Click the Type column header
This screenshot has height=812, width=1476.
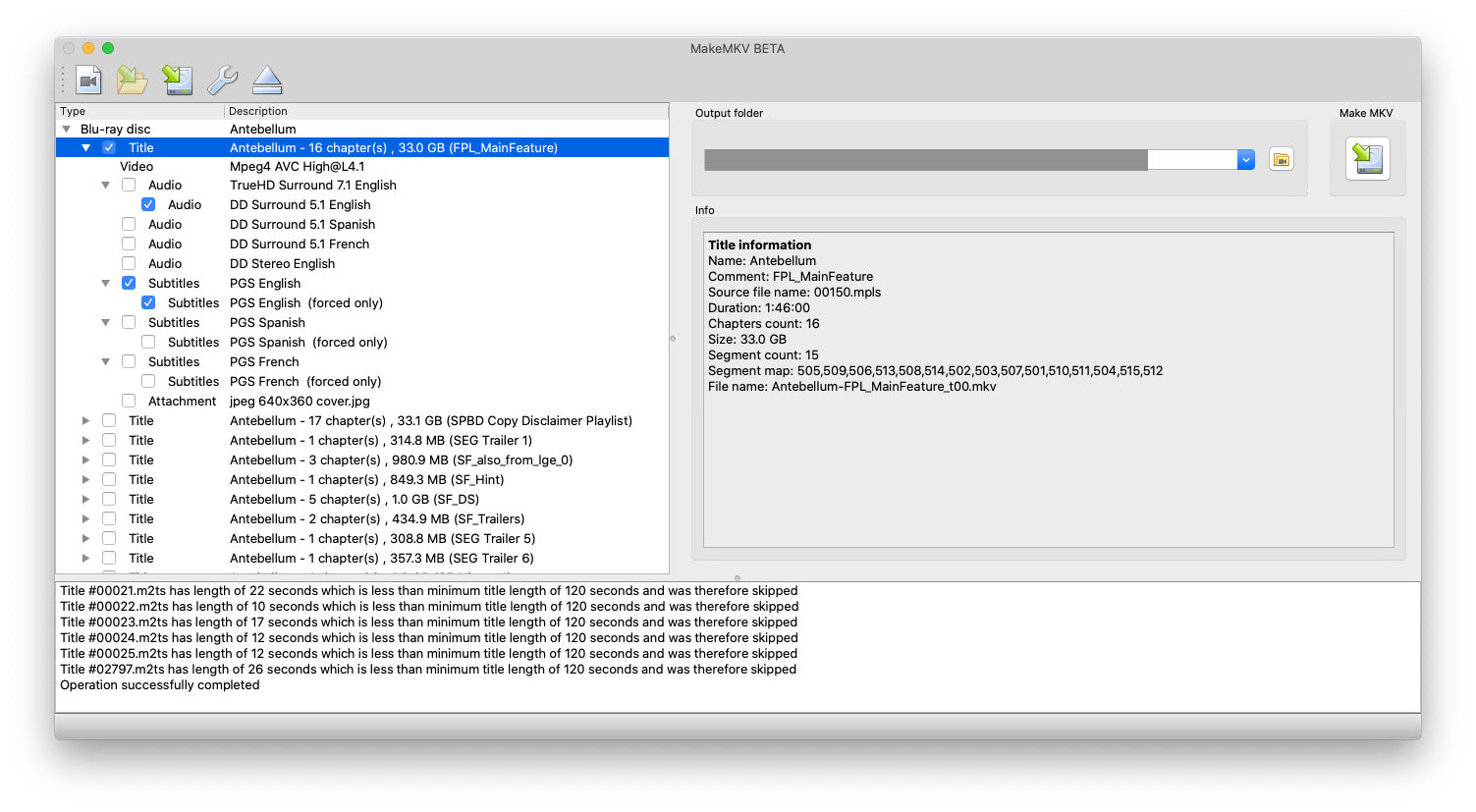tap(73, 111)
